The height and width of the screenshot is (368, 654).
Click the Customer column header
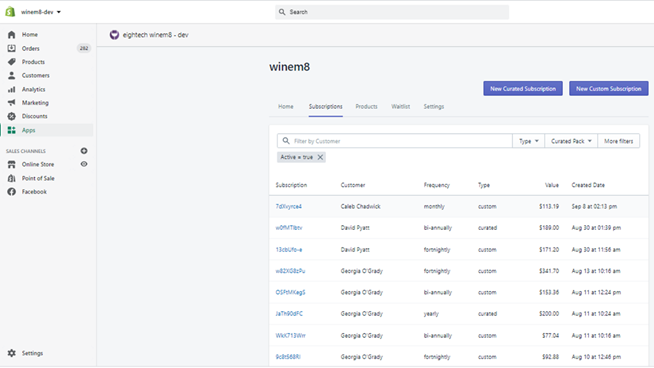[353, 185]
